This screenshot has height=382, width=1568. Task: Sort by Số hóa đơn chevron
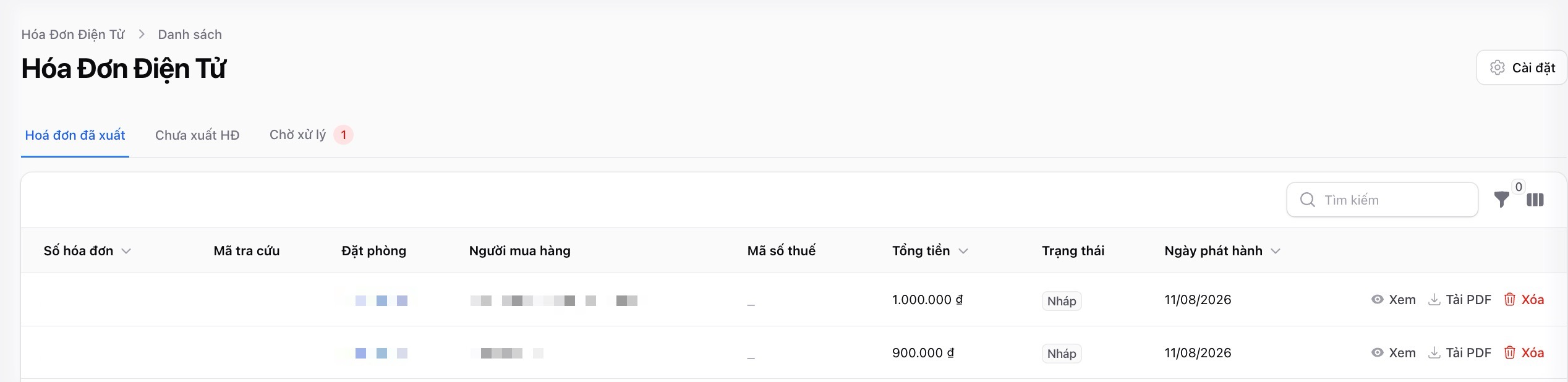[x=126, y=251]
